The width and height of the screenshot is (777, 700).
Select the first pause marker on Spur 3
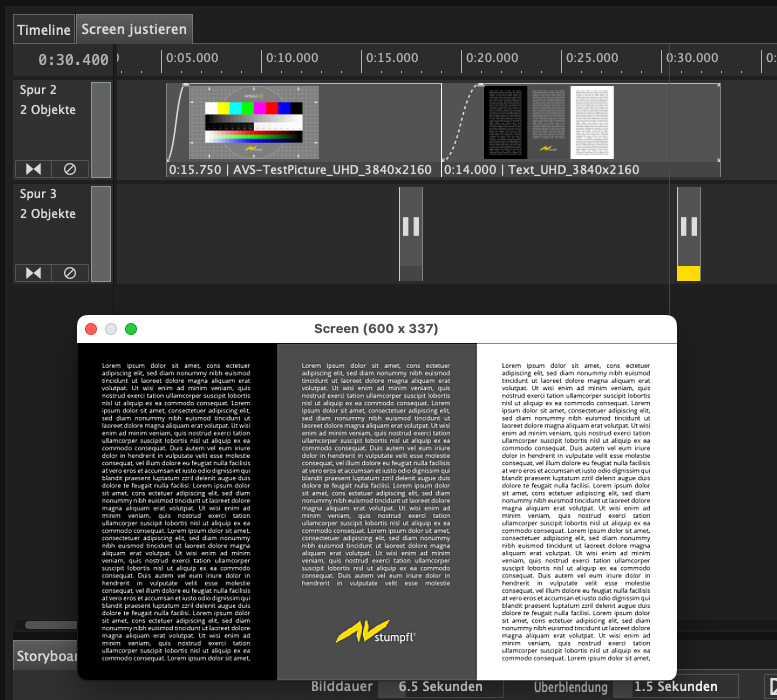point(411,234)
